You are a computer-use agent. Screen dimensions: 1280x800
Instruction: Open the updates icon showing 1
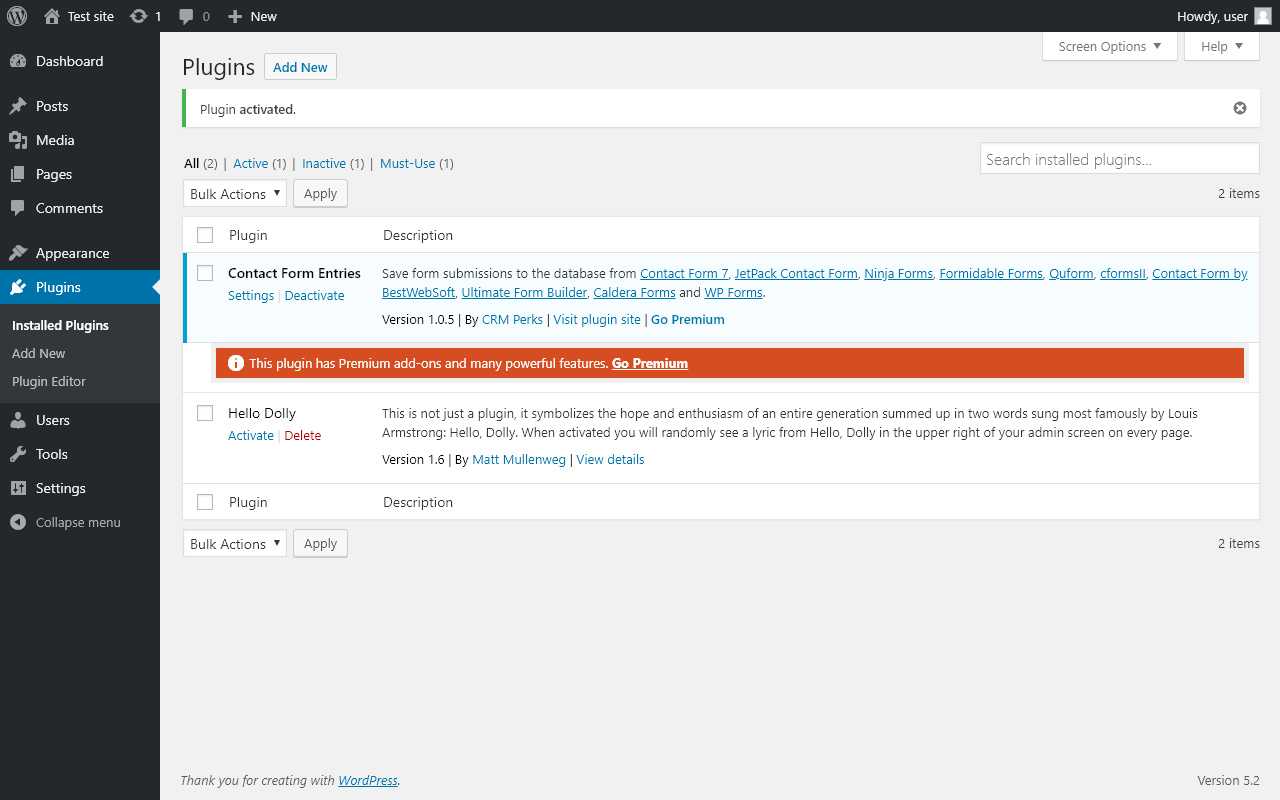139,16
